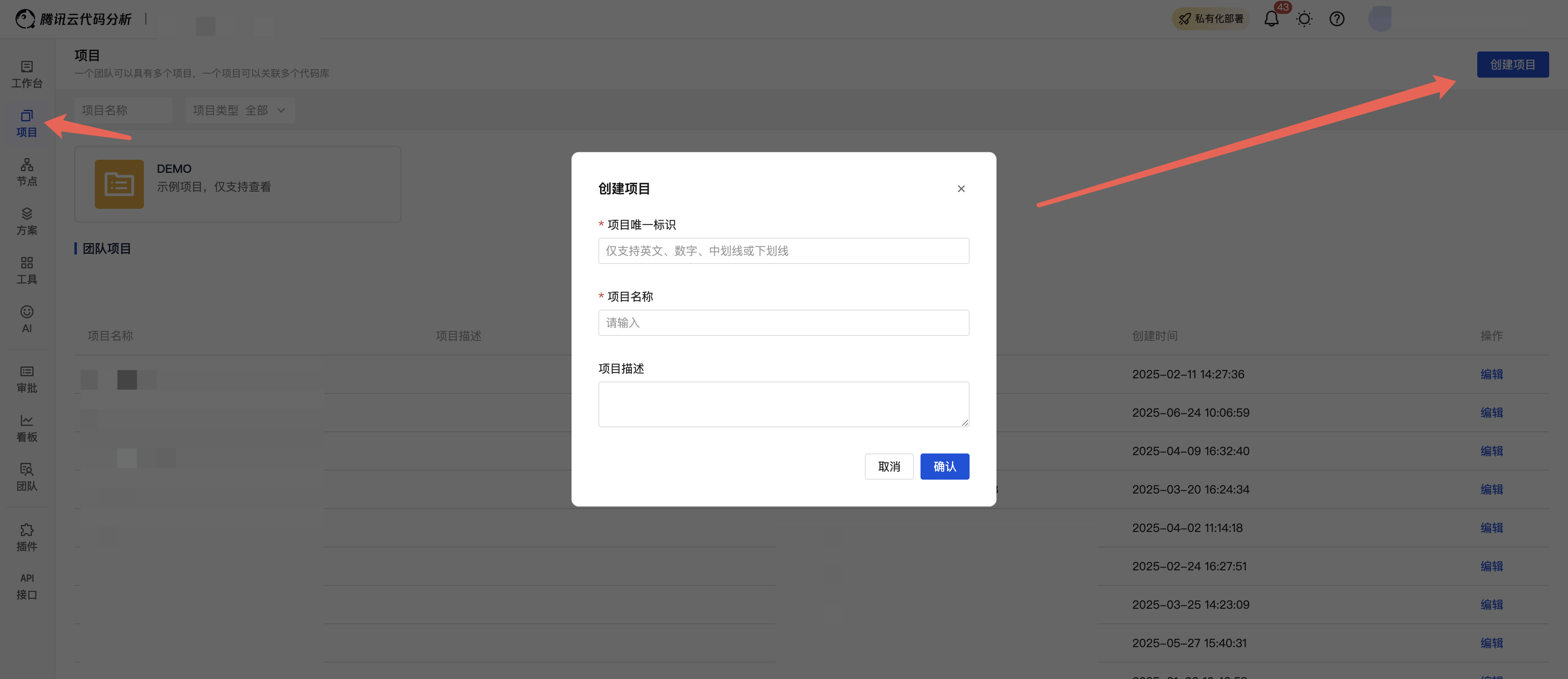Focus the 项目唯一标识 input field
Screen dimensions: 1568x679
click(x=784, y=251)
